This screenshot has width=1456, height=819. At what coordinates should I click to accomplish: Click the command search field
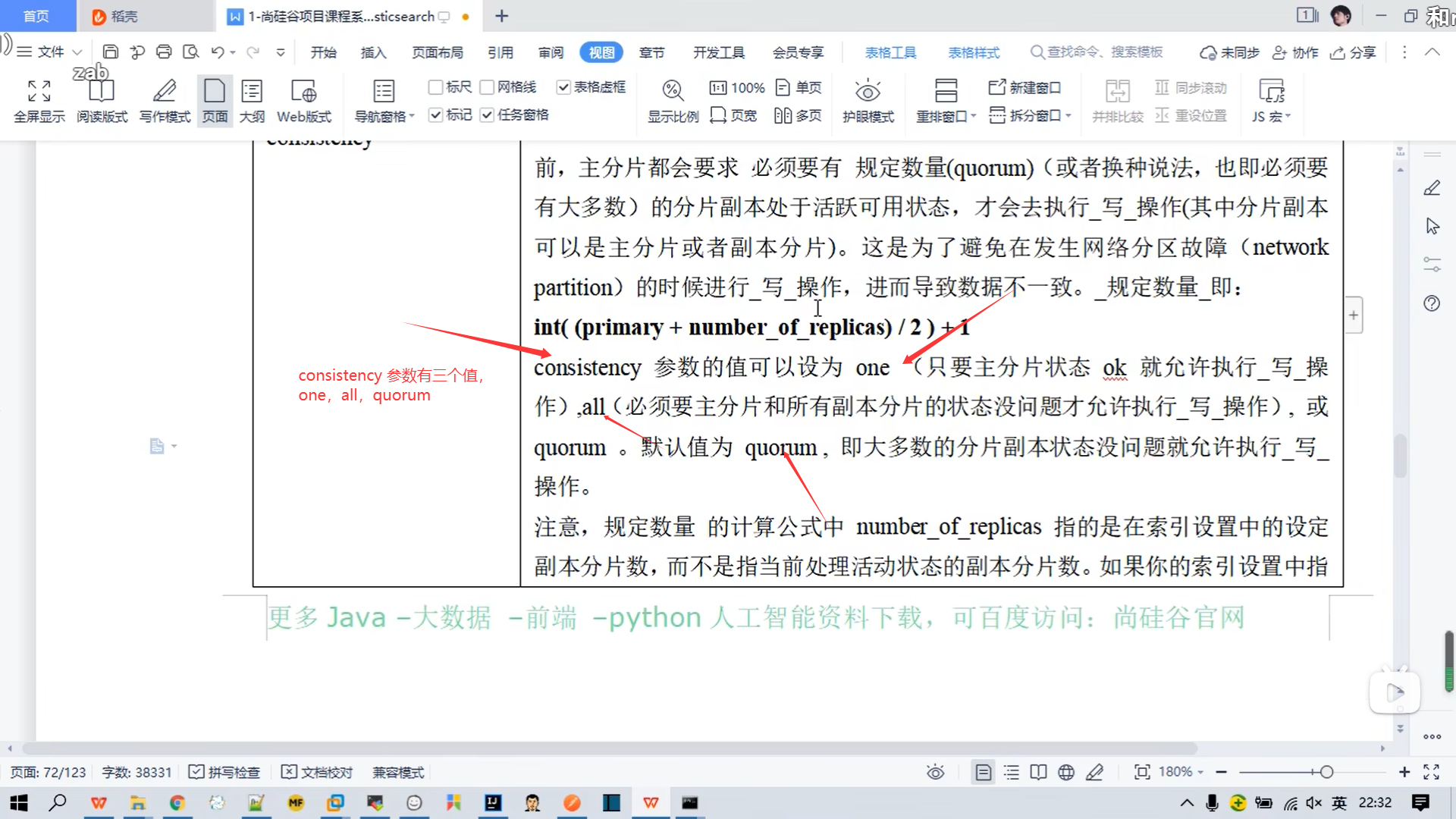1097,52
